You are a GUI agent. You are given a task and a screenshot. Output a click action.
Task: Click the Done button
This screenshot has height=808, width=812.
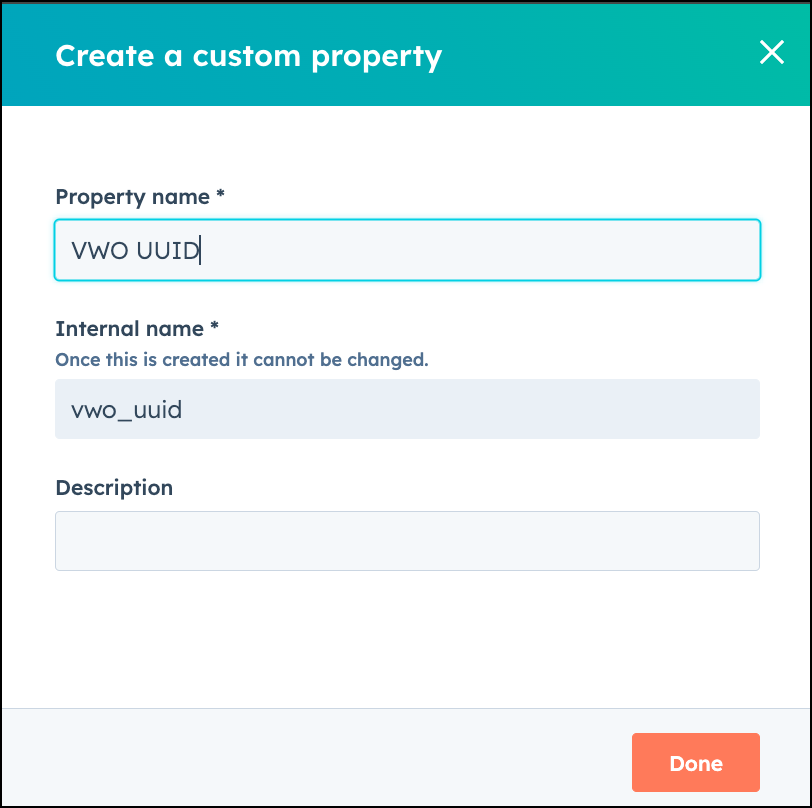695,762
